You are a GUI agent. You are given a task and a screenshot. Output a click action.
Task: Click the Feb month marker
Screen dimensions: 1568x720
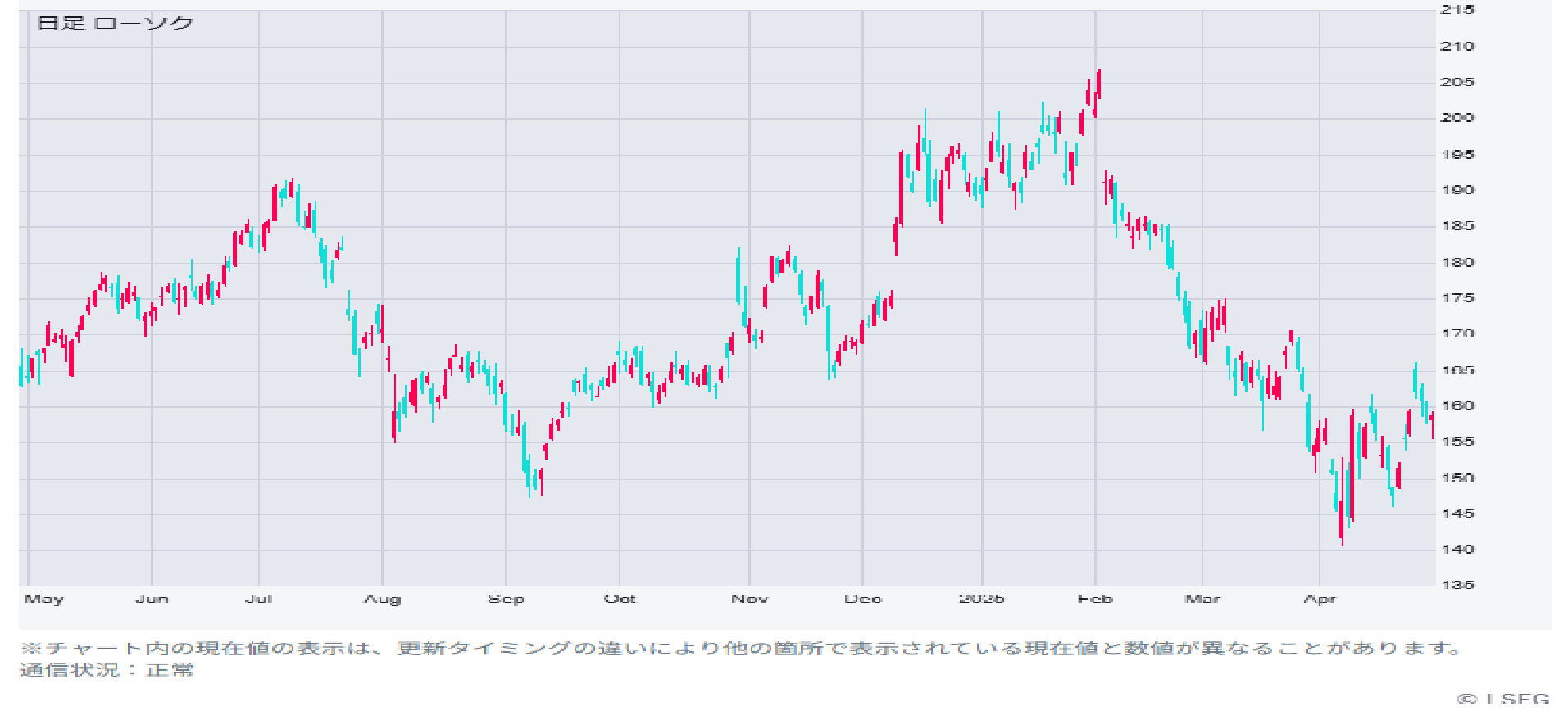1095,599
